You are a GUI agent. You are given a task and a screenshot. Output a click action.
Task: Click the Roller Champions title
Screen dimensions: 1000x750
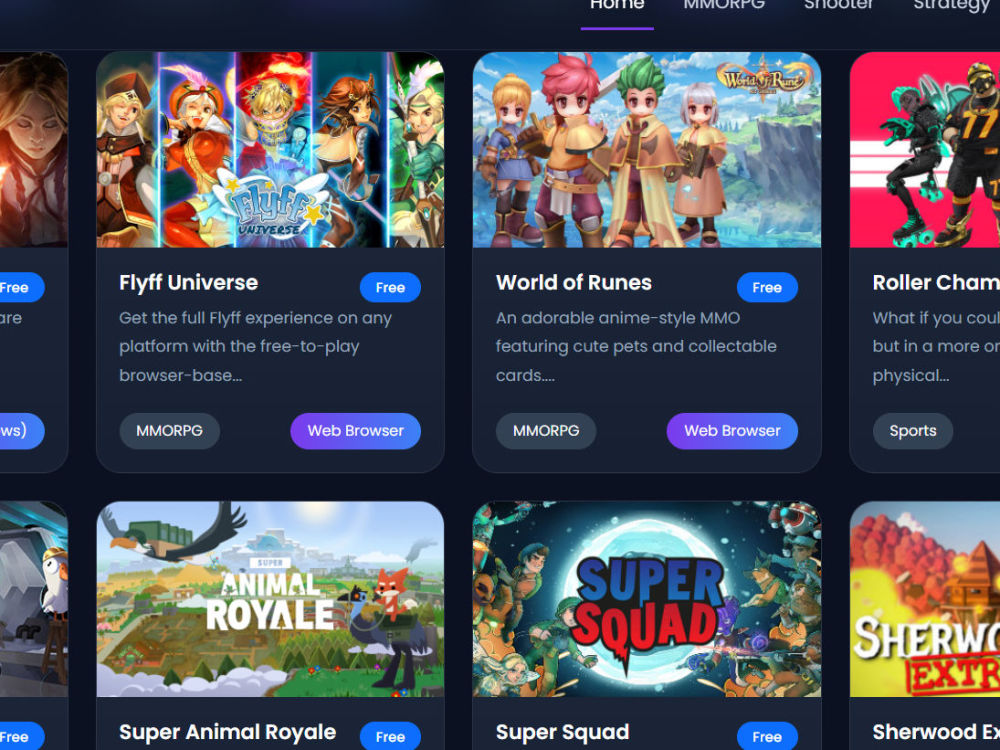936,283
